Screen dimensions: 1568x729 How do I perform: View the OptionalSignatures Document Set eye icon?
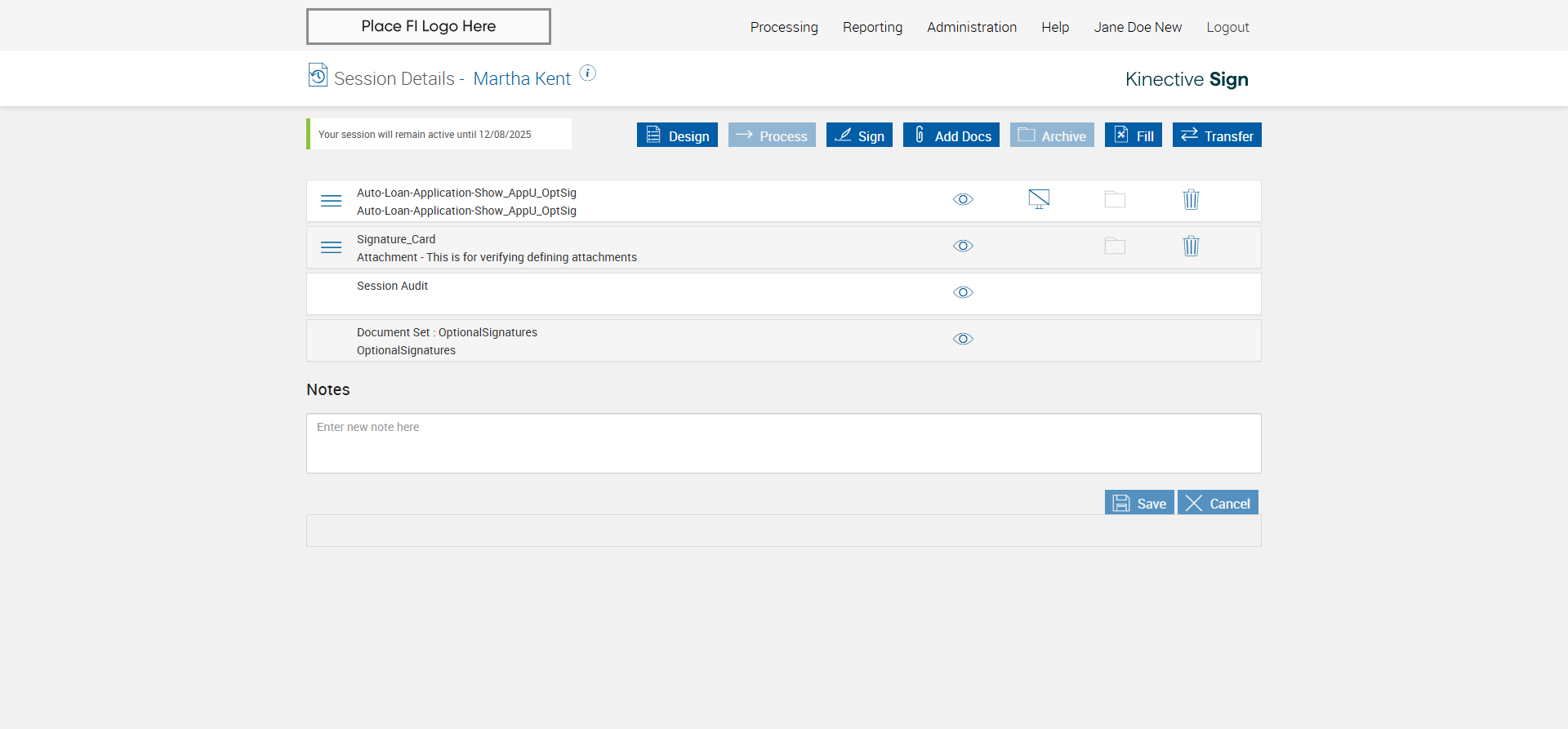(963, 339)
